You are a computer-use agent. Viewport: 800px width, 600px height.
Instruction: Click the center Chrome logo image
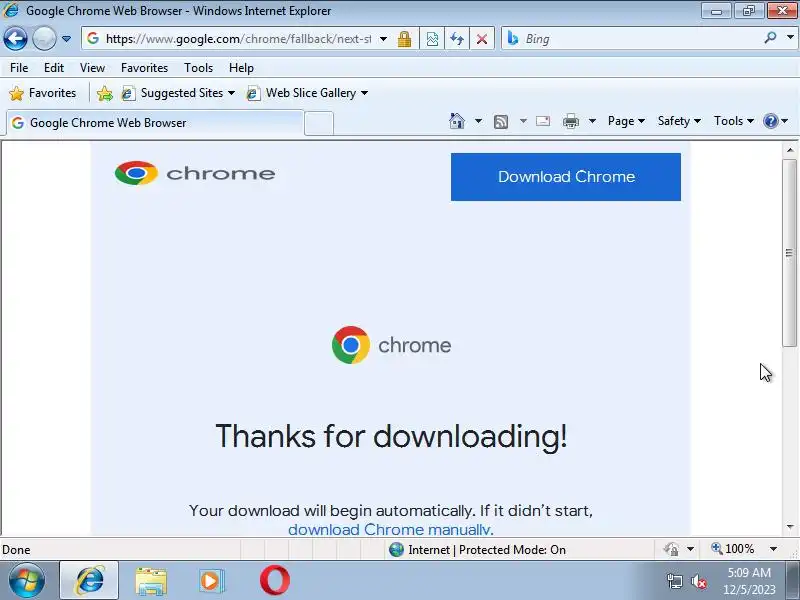(x=391, y=345)
